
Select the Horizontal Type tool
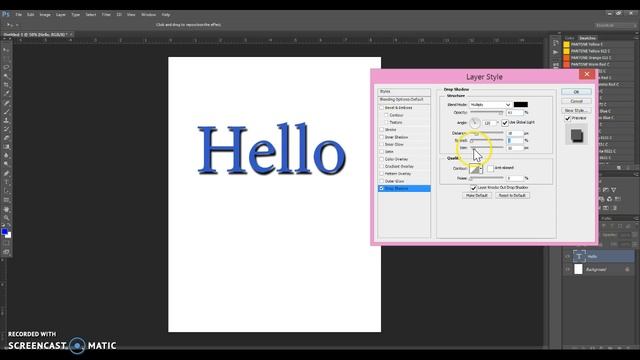click(6, 182)
